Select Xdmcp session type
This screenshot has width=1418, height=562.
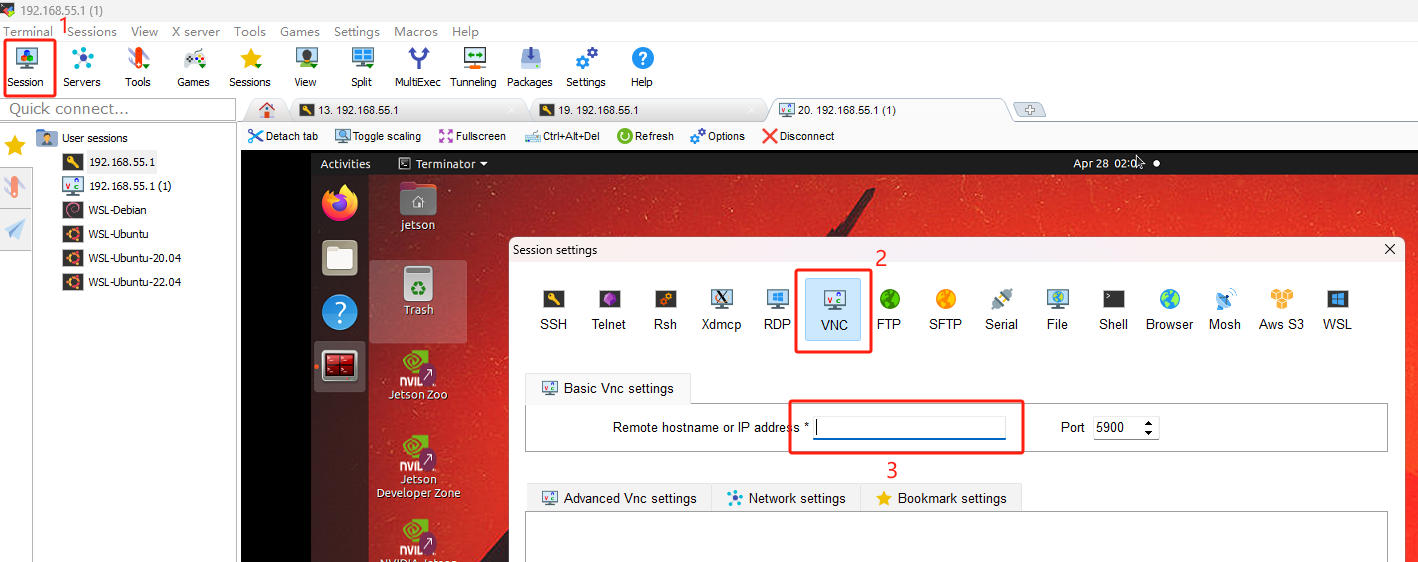click(721, 310)
